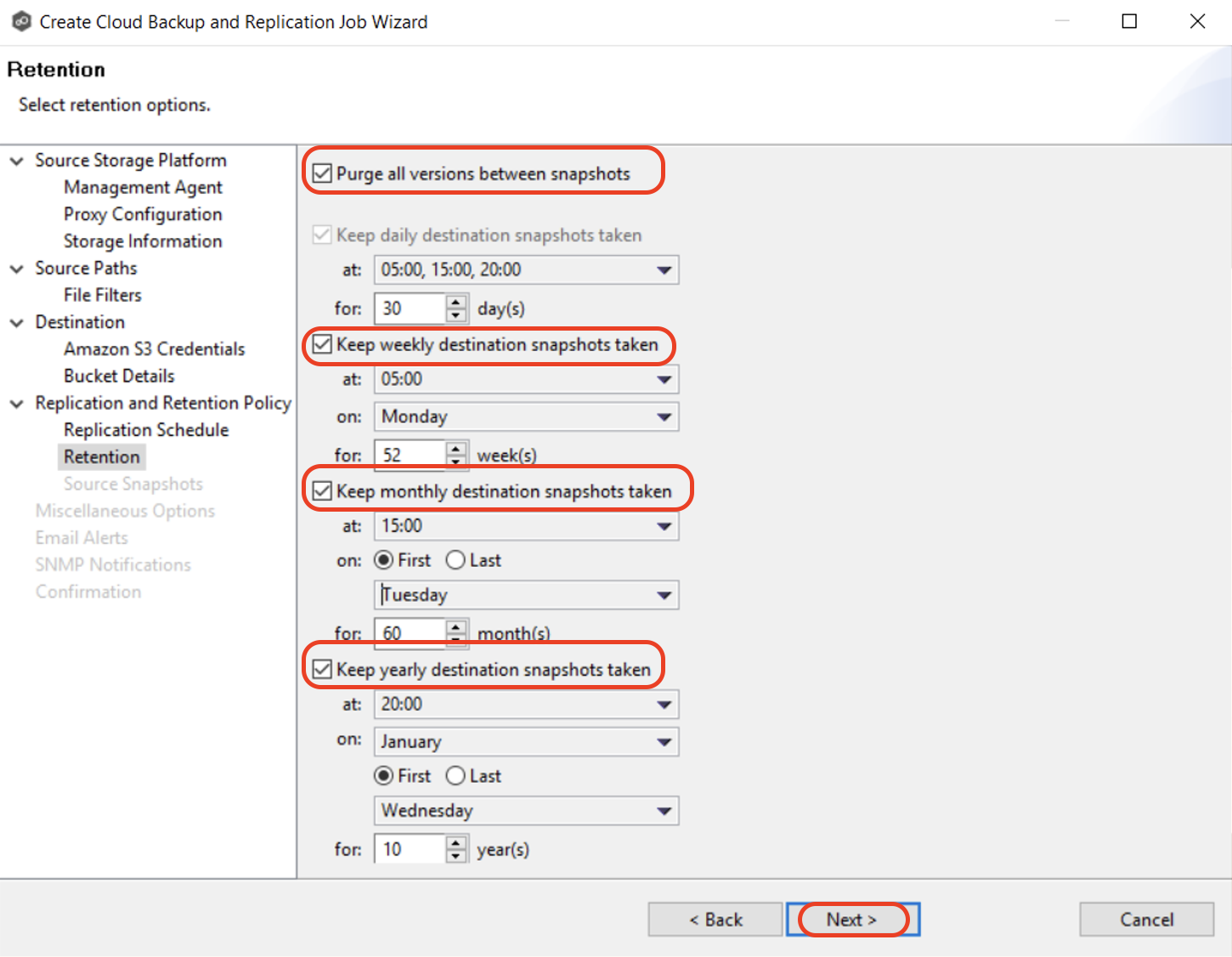Go to Bucket Details step

[119, 376]
